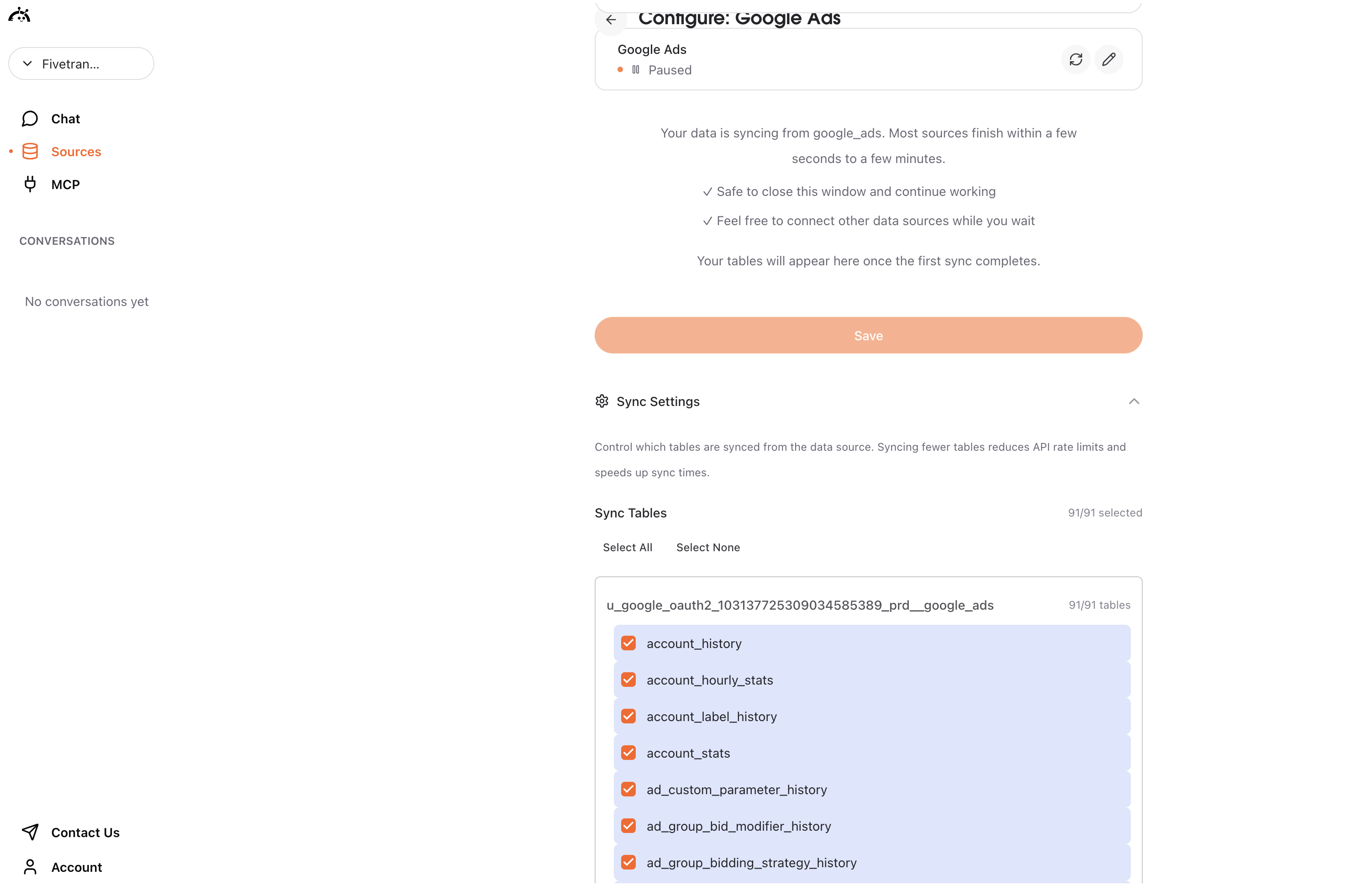The height and width of the screenshot is (896, 1372).
Task: Click the back arrow beside Configure: Google Ads
Action: 611,20
